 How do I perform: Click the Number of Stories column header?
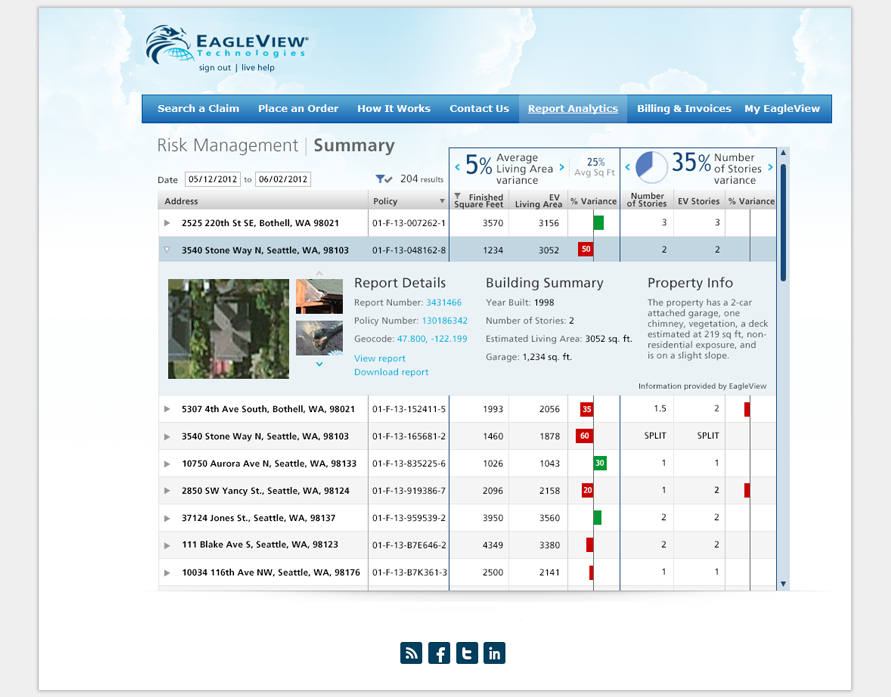click(647, 201)
